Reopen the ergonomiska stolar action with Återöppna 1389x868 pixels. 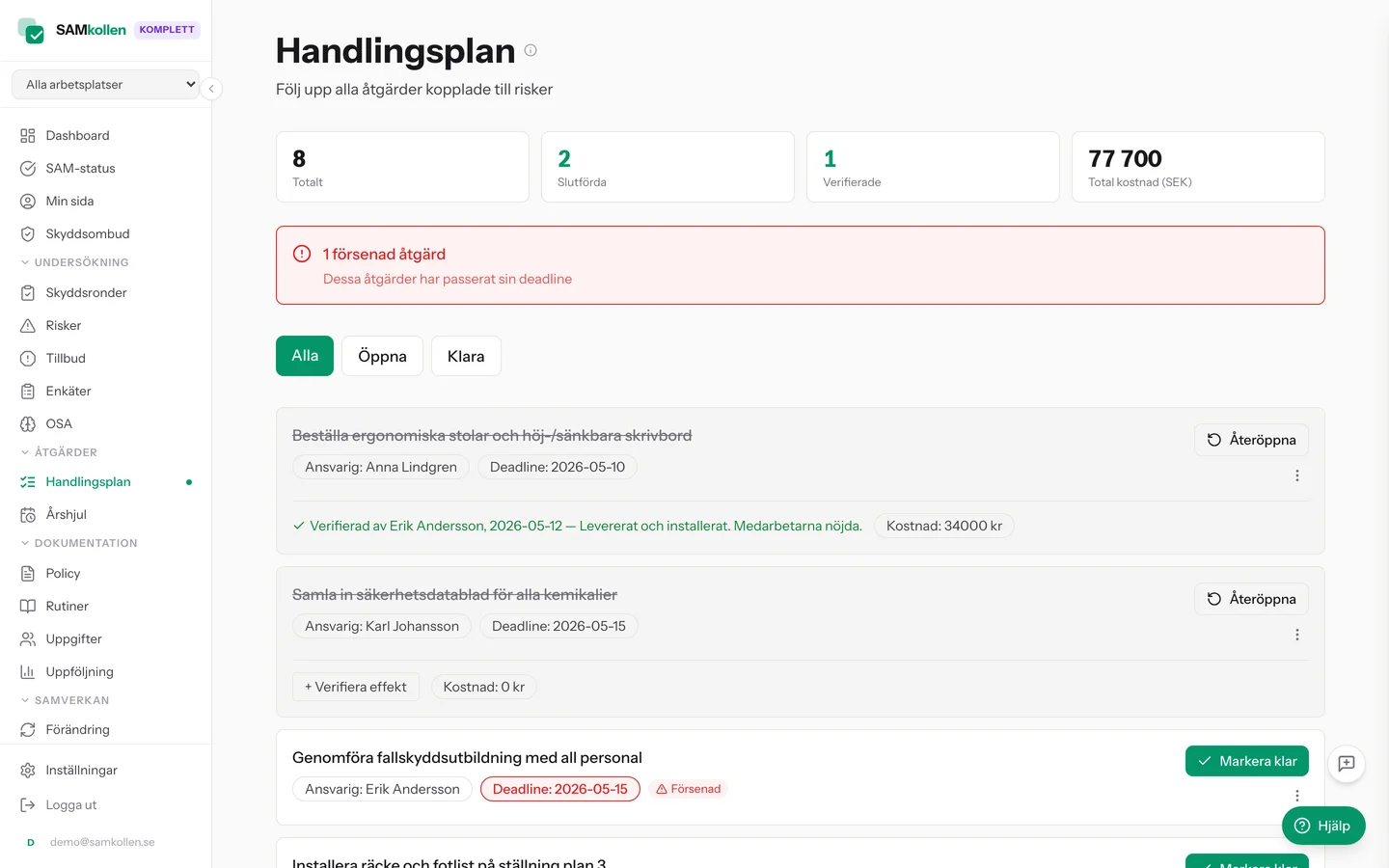click(1251, 440)
